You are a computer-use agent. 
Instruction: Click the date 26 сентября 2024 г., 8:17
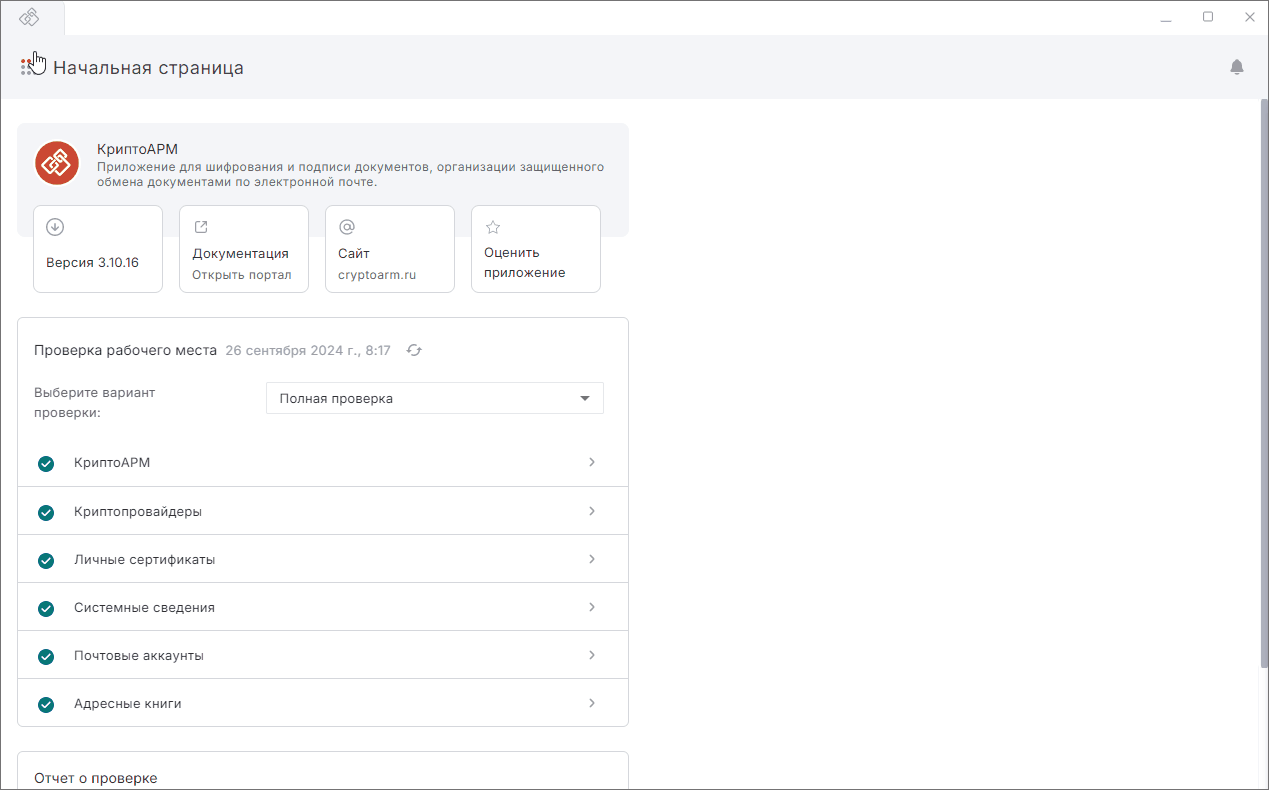[308, 350]
